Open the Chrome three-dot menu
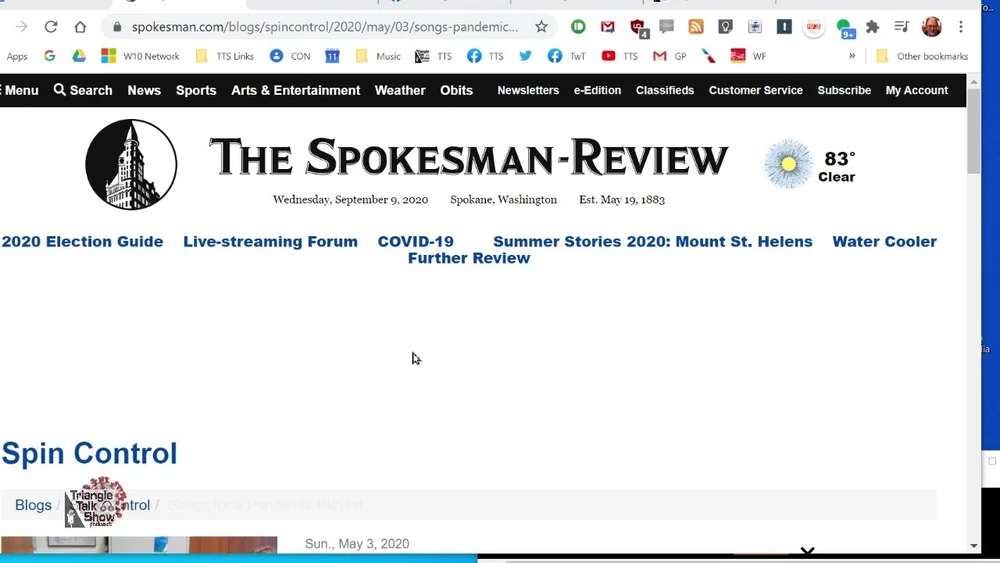 pos(960,27)
